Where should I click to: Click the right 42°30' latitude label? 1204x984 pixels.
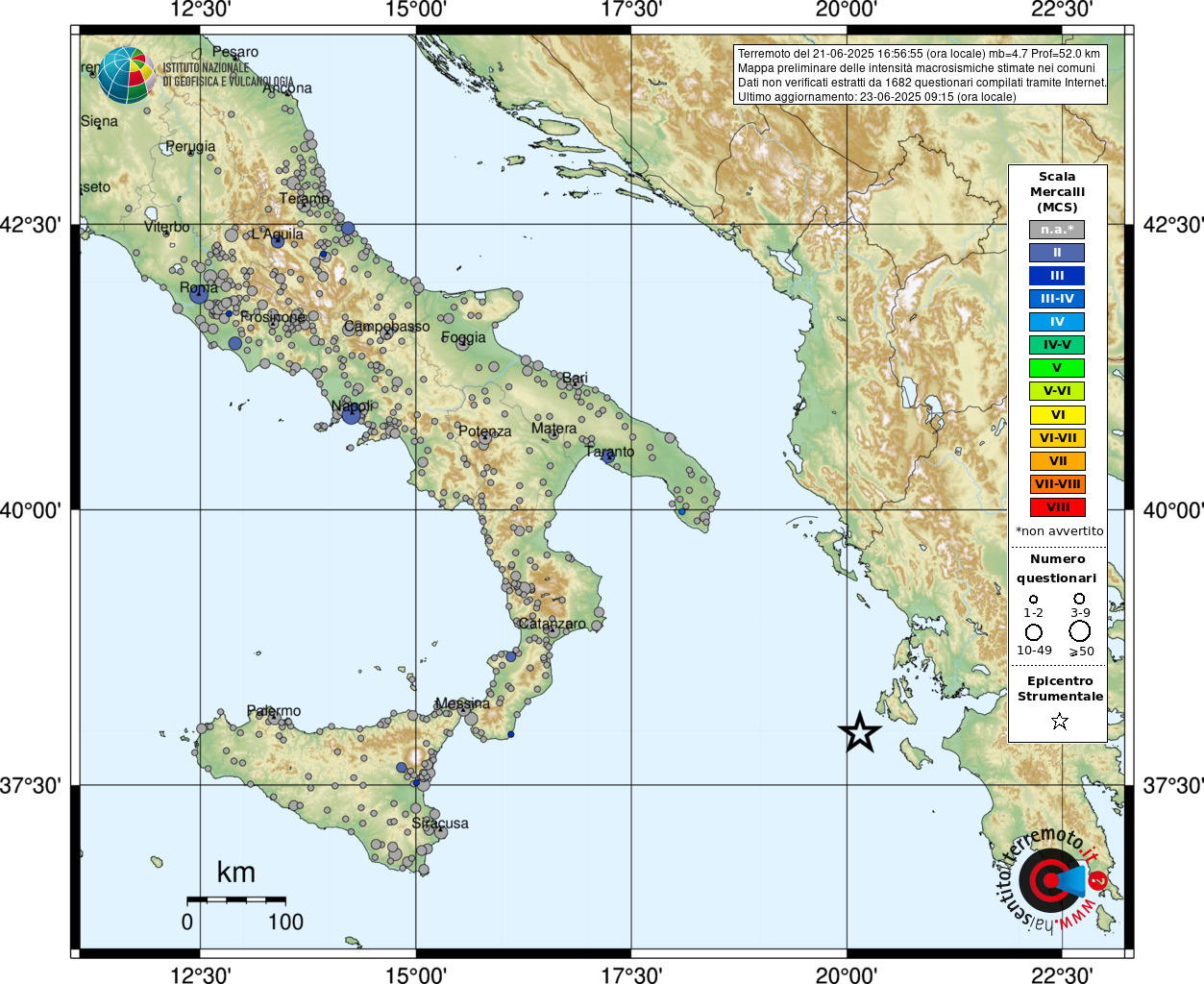point(1172,225)
